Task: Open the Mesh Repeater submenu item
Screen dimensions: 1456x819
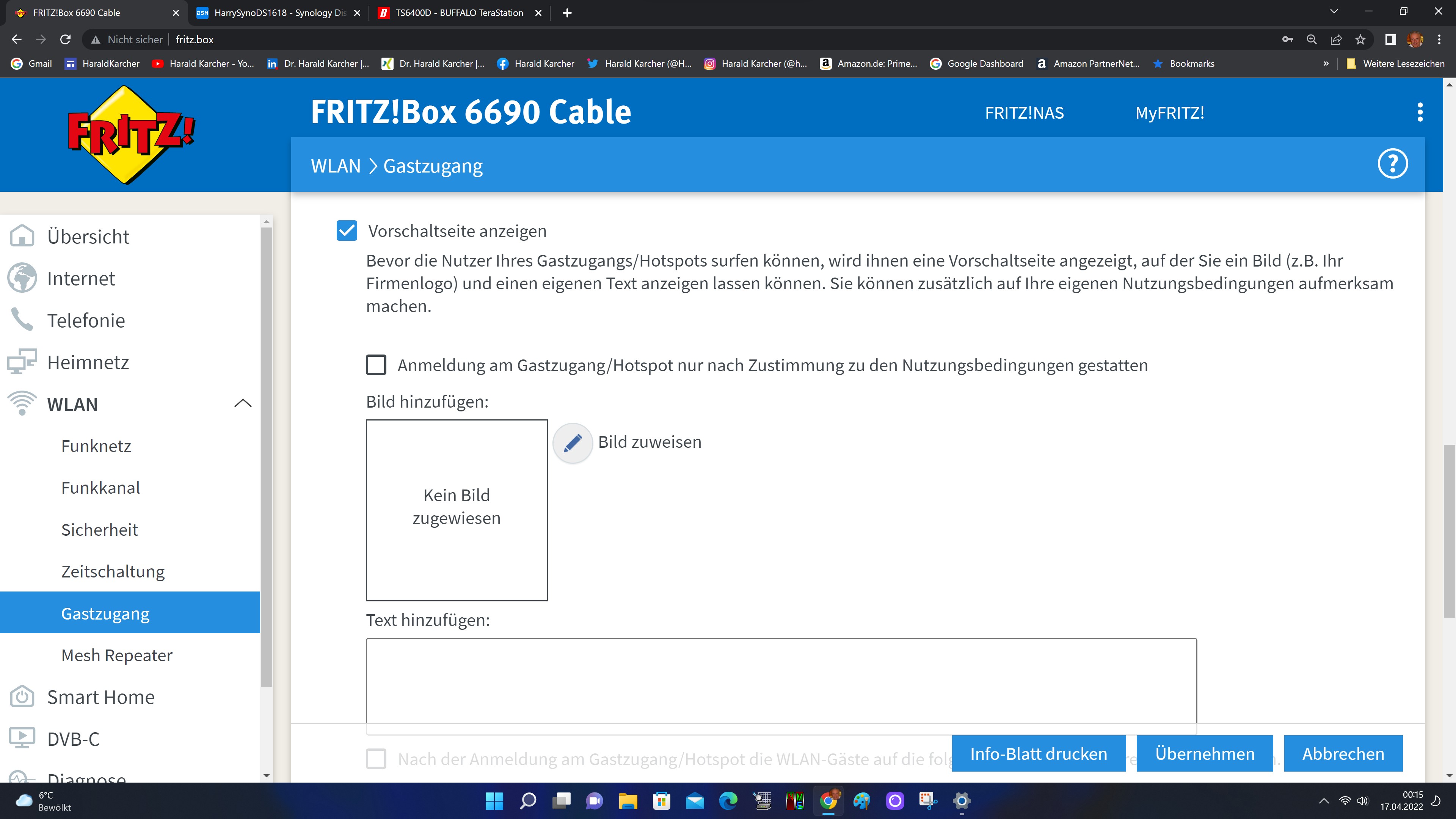Action: tap(116, 655)
